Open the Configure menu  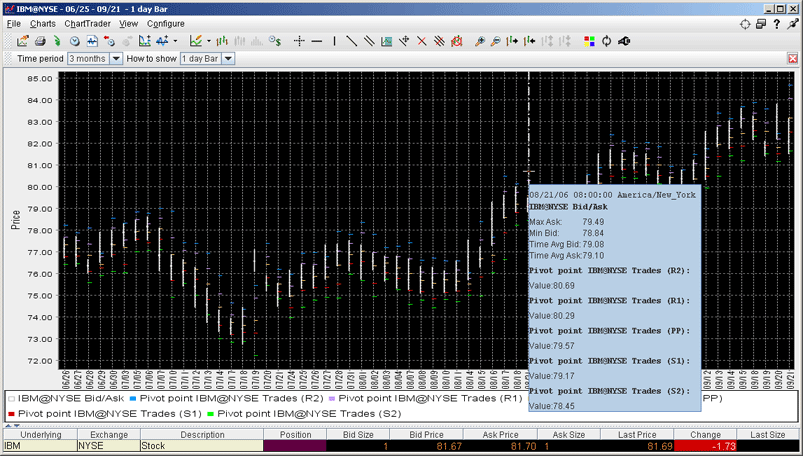pyautogui.click(x=165, y=24)
